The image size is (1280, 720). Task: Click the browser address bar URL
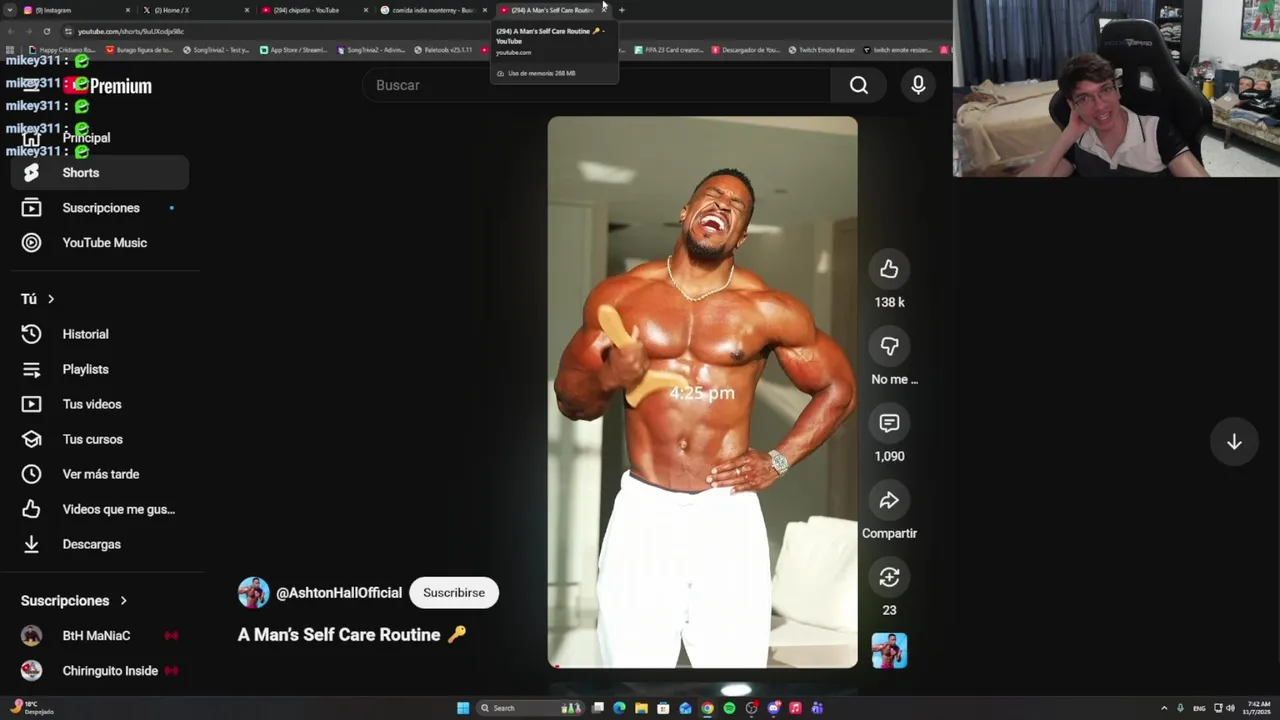point(131,31)
